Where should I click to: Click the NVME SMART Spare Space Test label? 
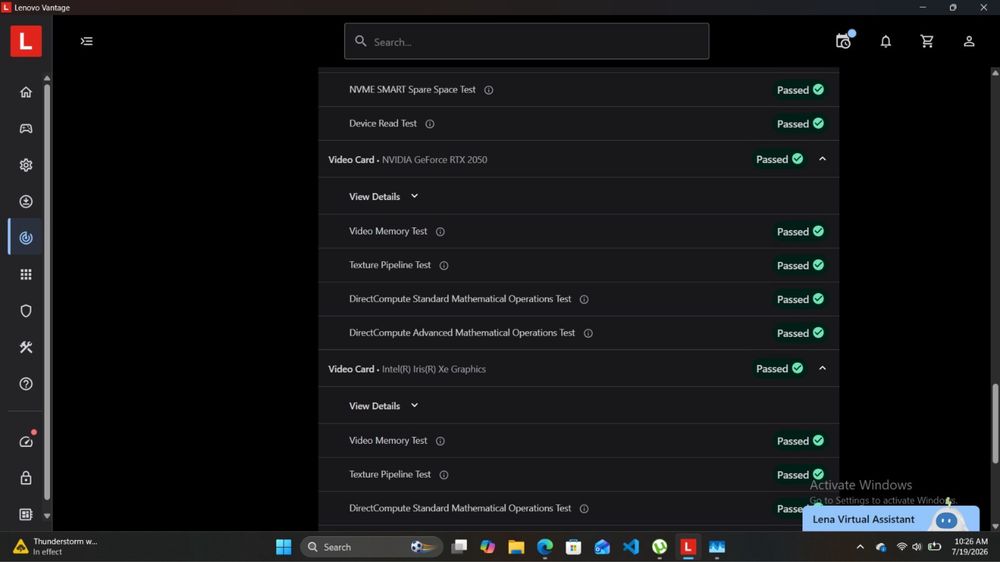(412, 89)
